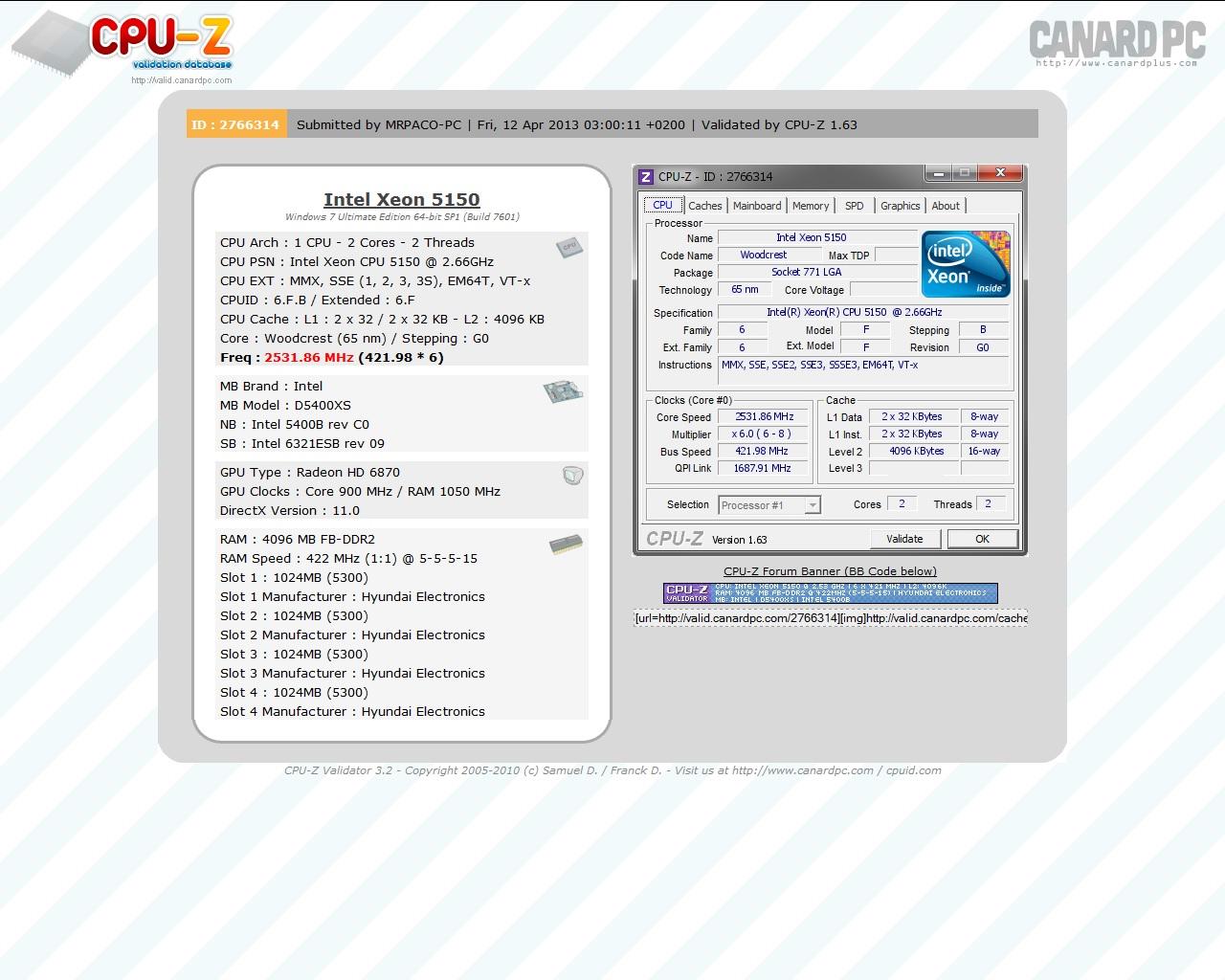Screen dimensions: 1225x980
Task: Click Slot 4 Manufacturer : Hyundai Electronics line
Action: coord(352,711)
